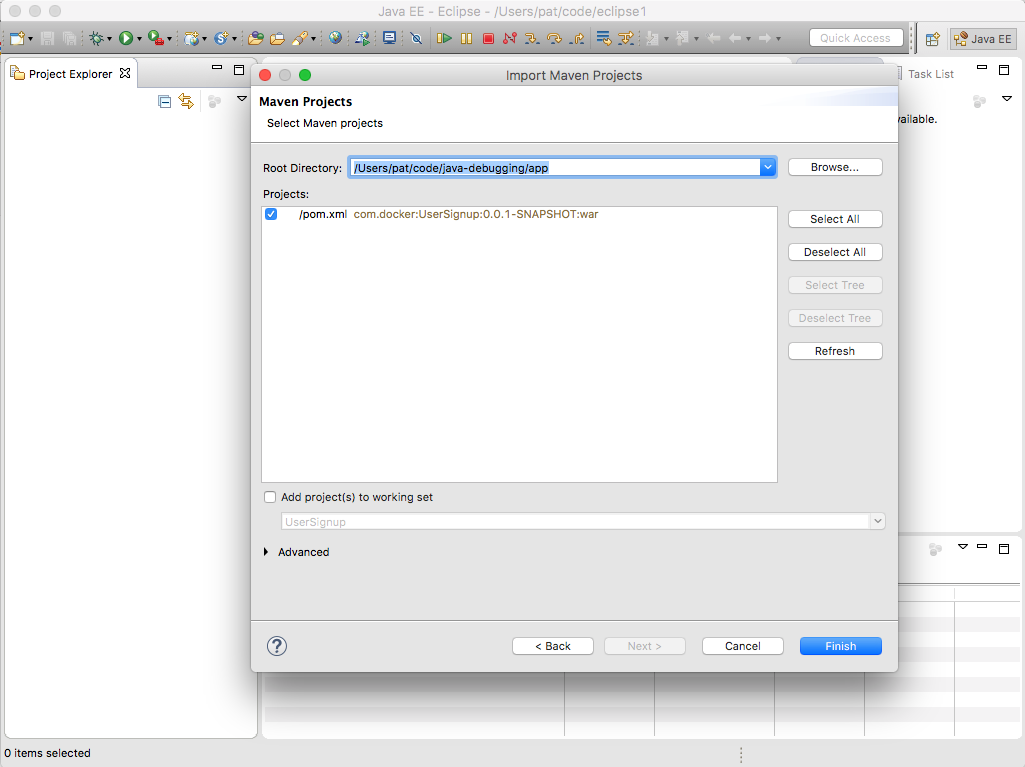This screenshot has width=1025, height=767.
Task: Open the Root Directory dropdown
Action: pyautogui.click(x=768, y=167)
